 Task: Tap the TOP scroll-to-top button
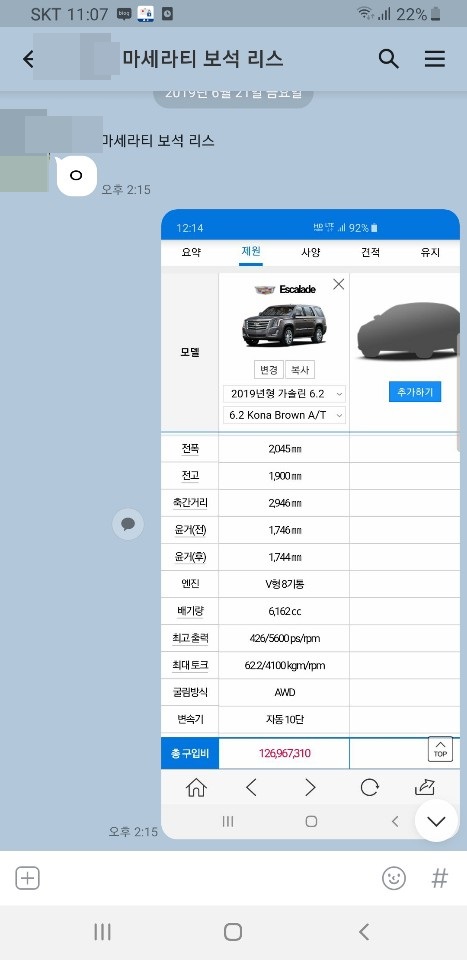[440, 749]
